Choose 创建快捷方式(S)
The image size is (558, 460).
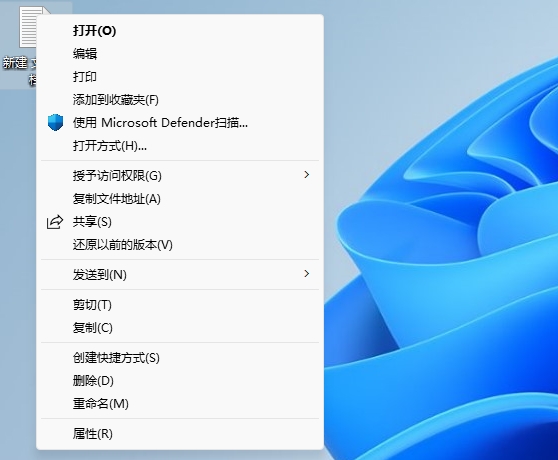[180, 358]
